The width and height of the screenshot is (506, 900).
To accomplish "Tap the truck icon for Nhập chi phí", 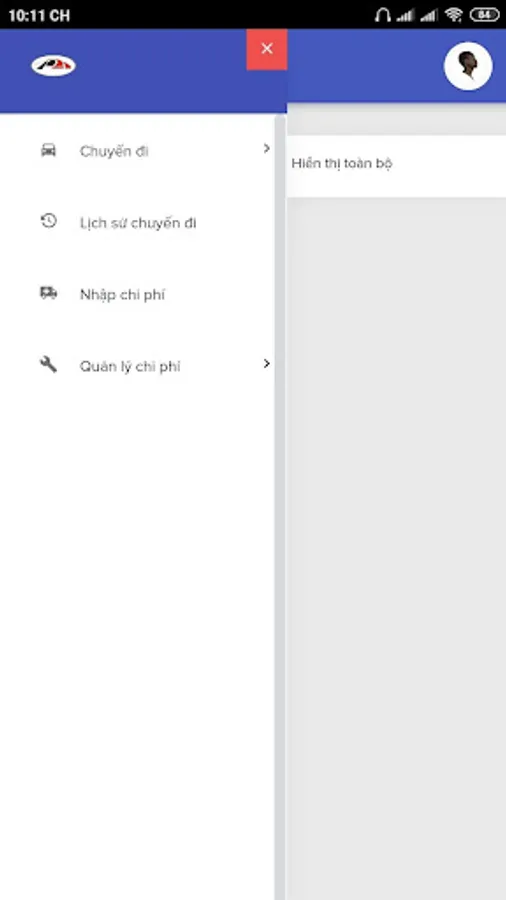I will pyautogui.click(x=49, y=293).
